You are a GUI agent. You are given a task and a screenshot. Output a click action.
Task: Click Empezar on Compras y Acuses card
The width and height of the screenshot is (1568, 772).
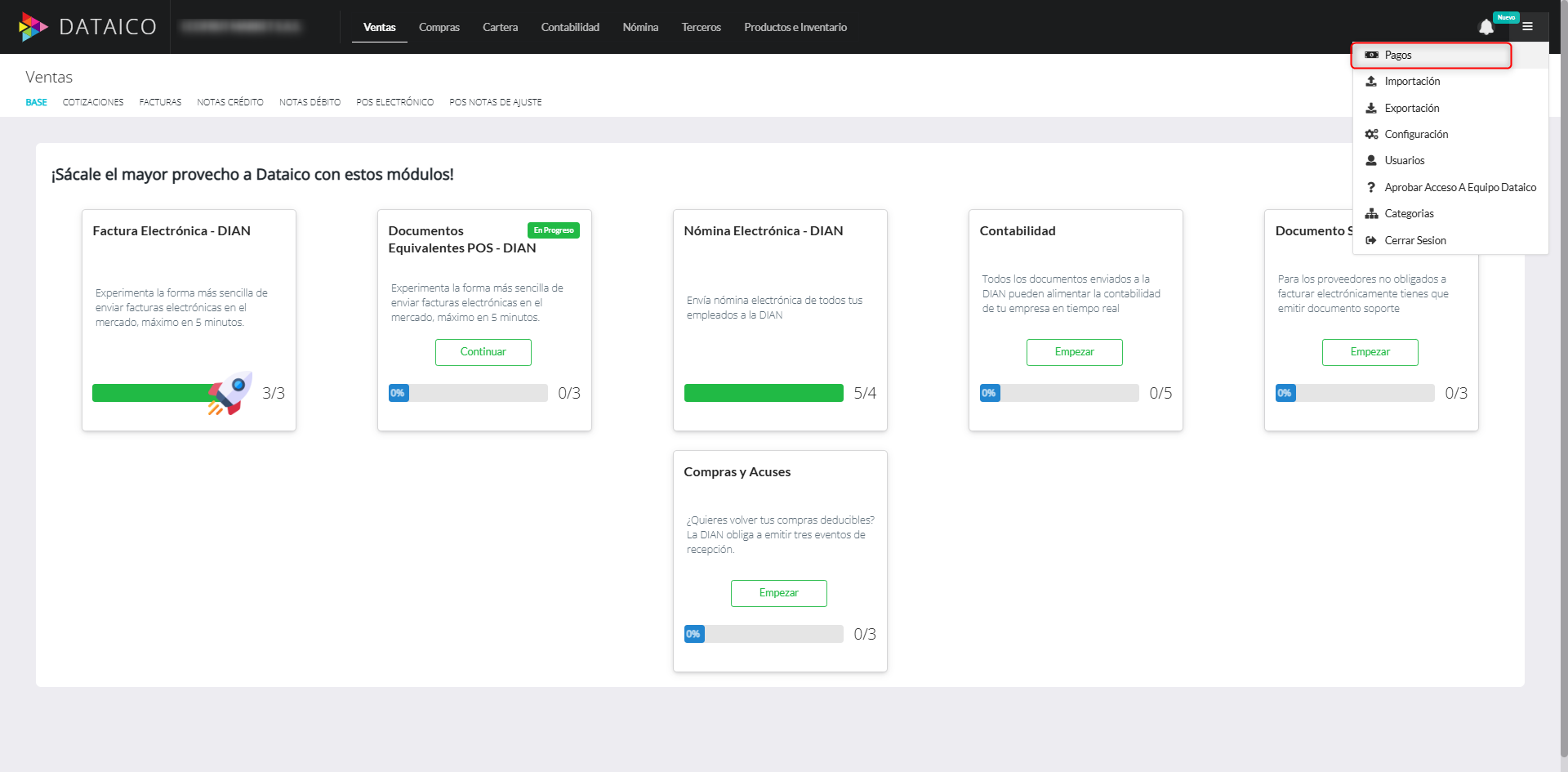(778, 593)
